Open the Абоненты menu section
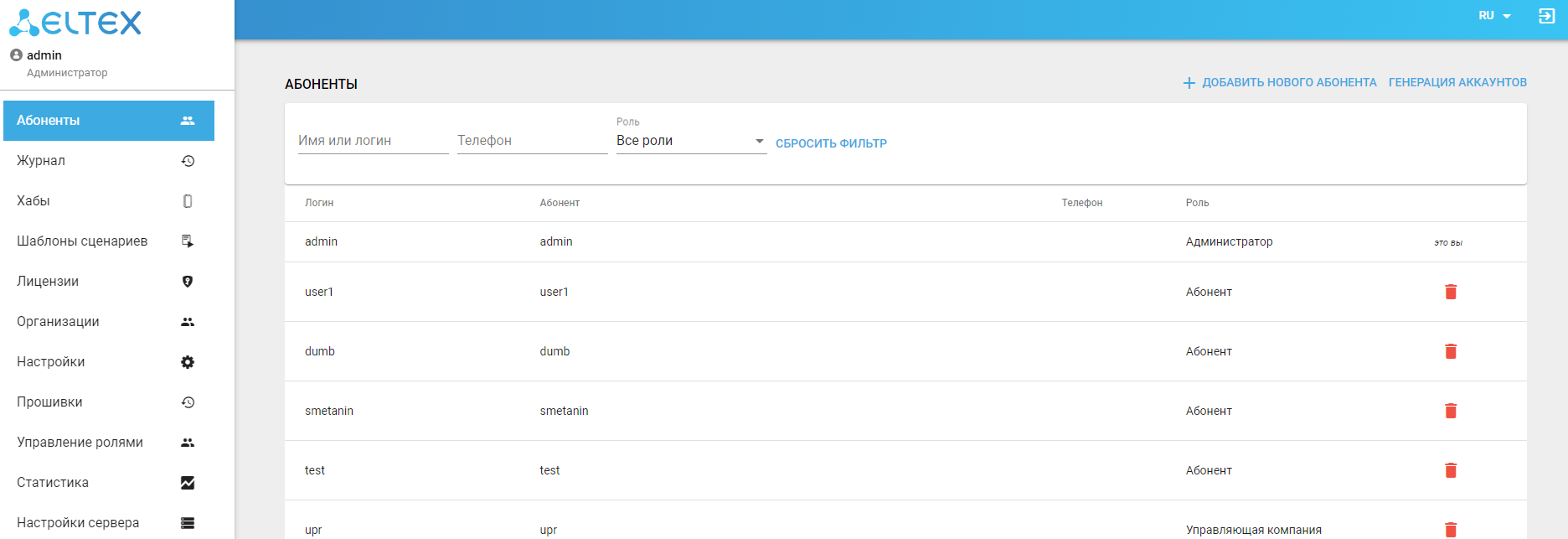Screen dimensions: 1568x539 109,121
